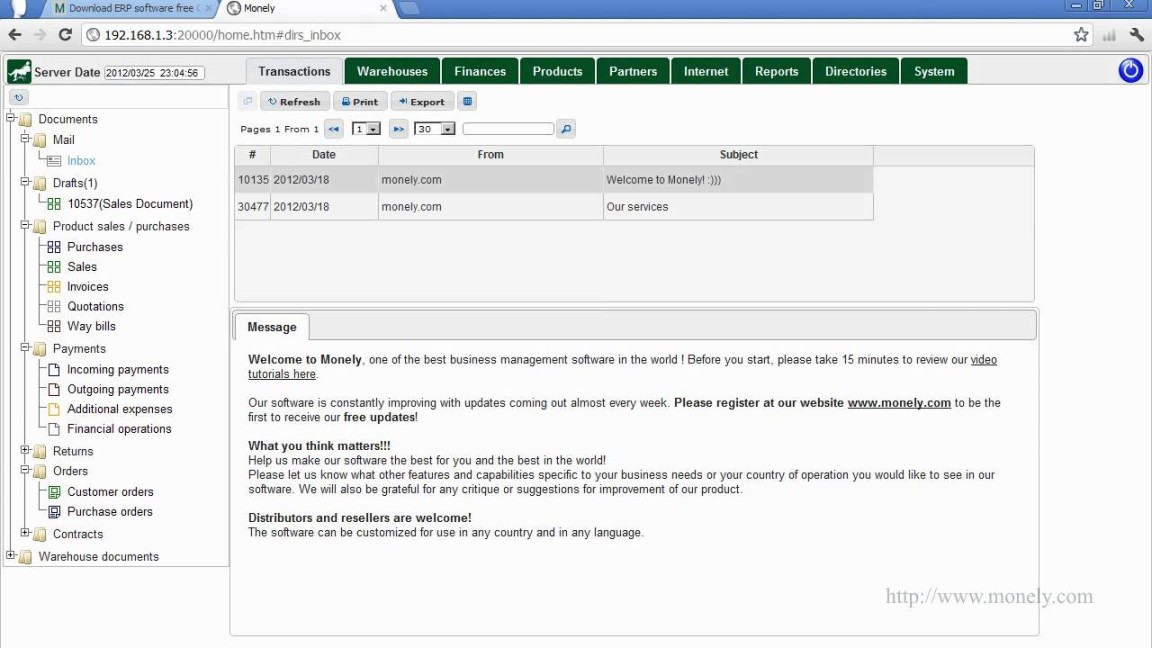The image size is (1152, 648).
Task: Collapse the Payments folder node
Action: (x=25, y=348)
